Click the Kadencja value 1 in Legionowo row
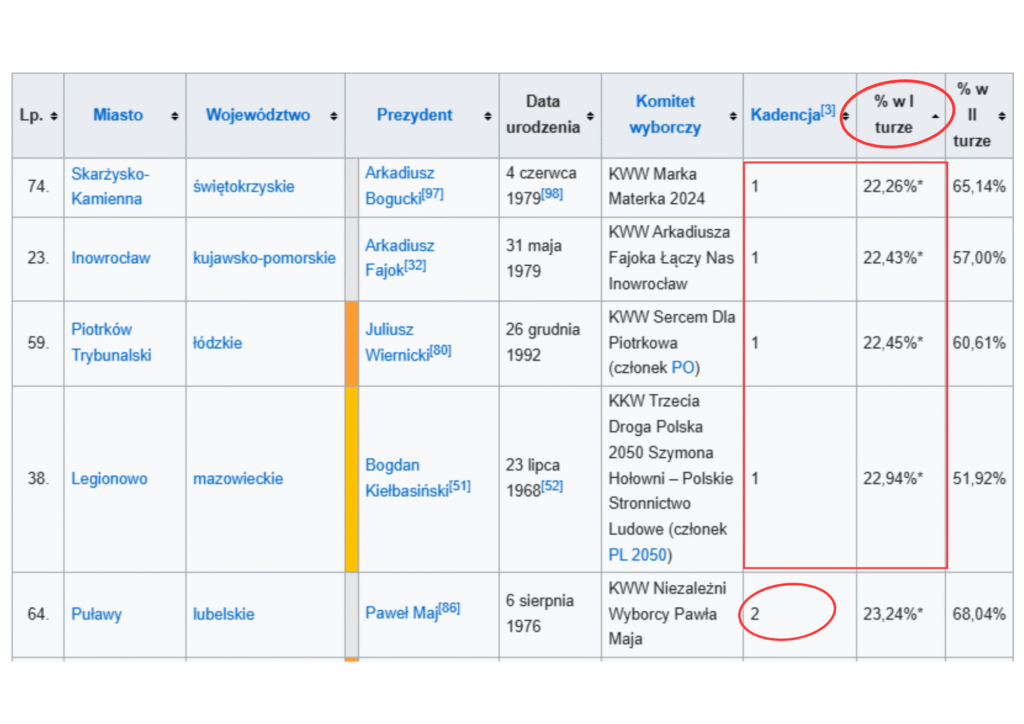The image size is (1024, 724). [755, 479]
